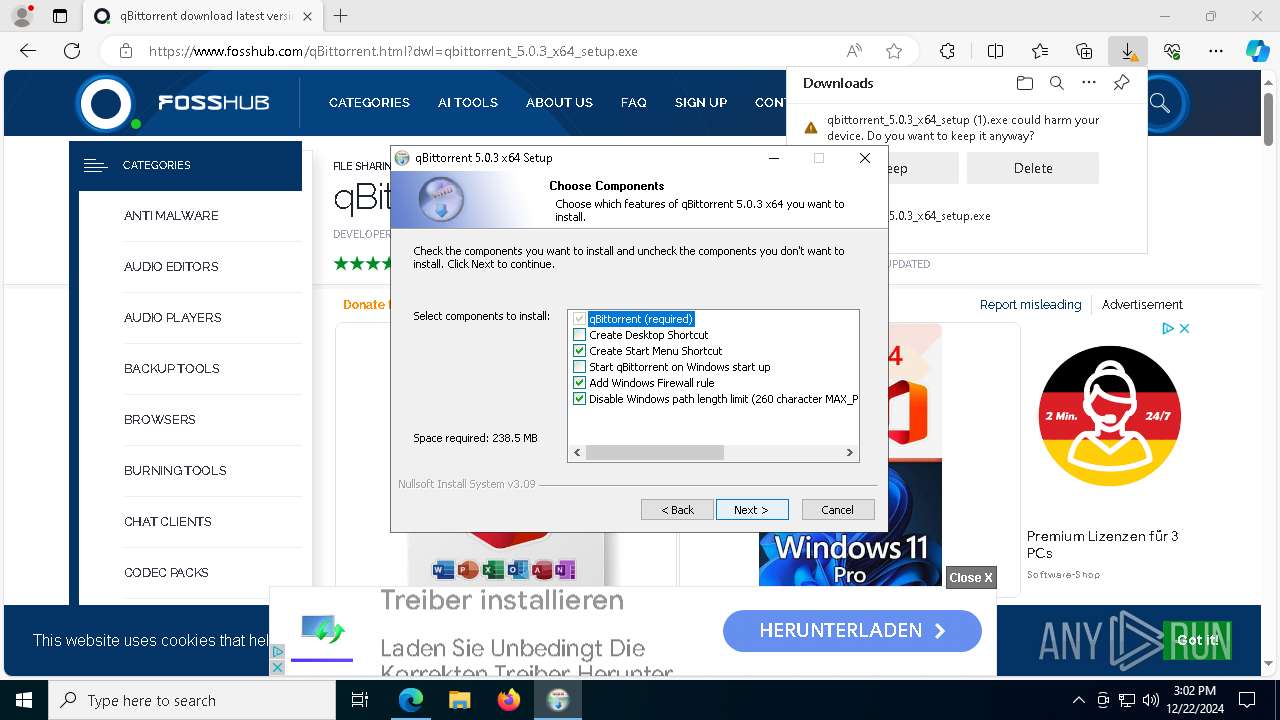This screenshot has height=720, width=1280.
Task: Open a new browser tab
Action: click(x=341, y=16)
